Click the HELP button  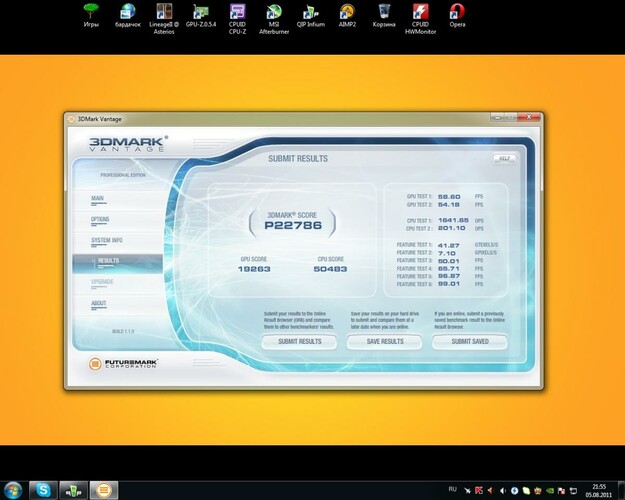pyautogui.click(x=504, y=158)
